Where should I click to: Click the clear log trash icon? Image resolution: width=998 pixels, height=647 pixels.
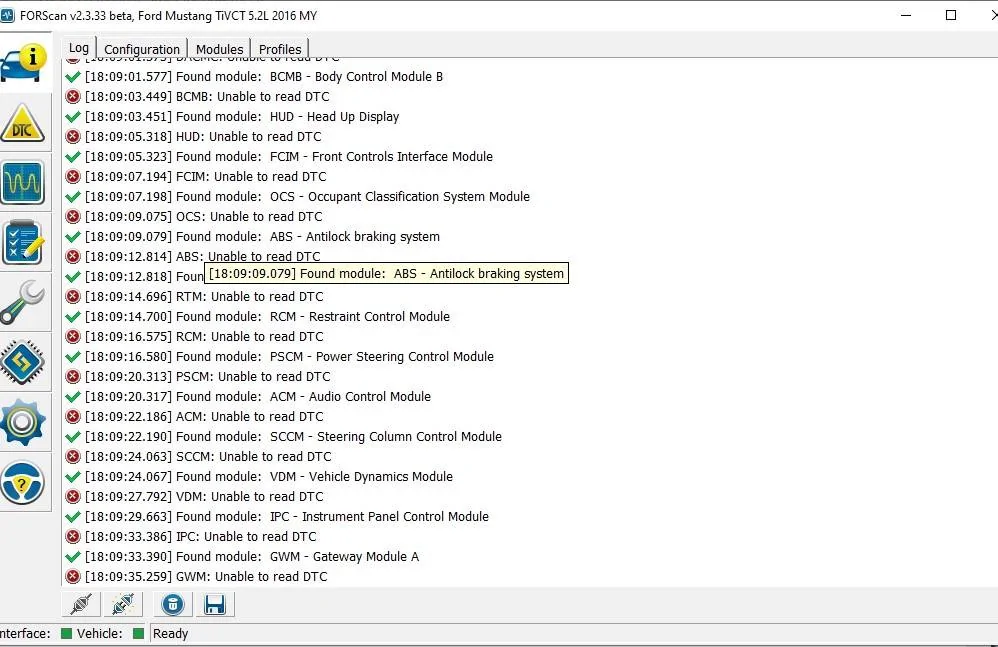pyautogui.click(x=172, y=604)
